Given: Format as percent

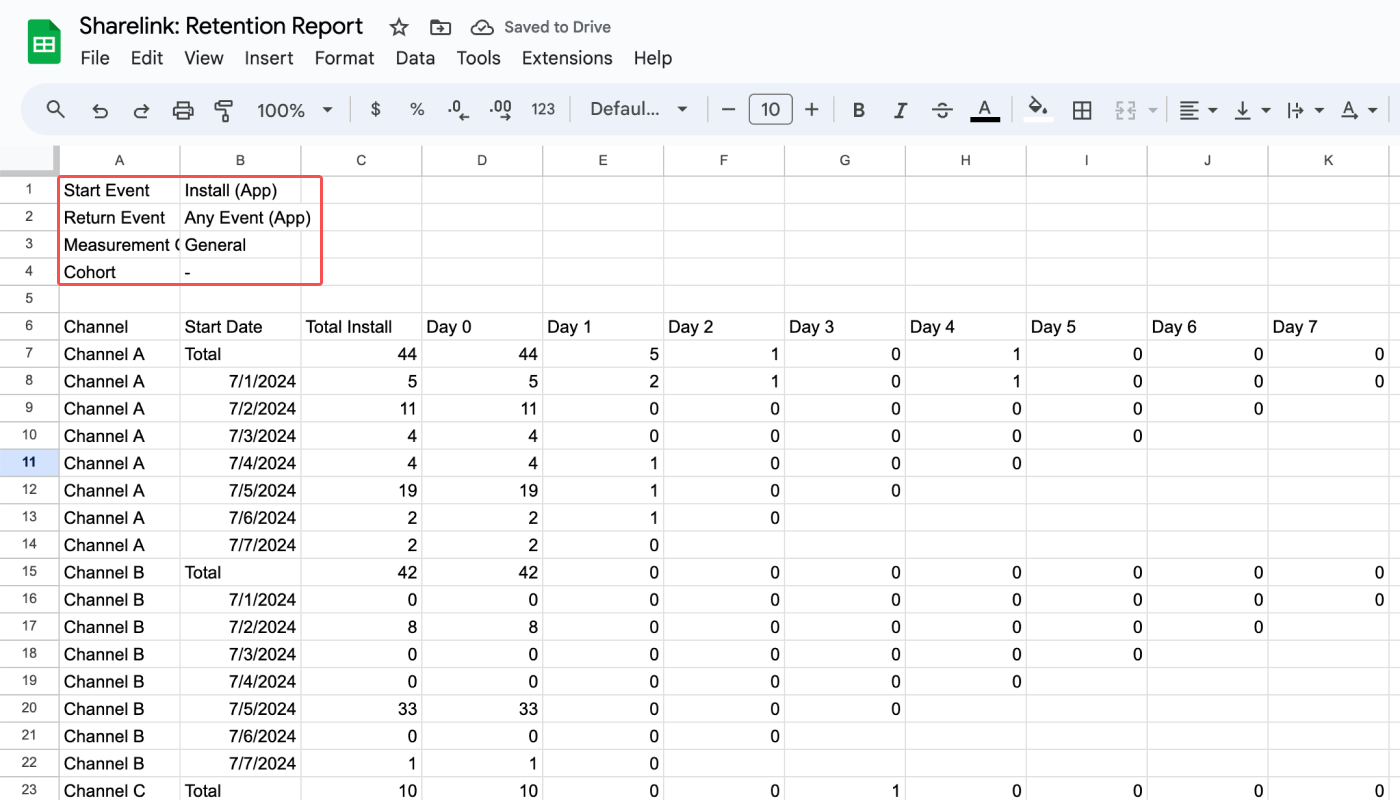Looking at the screenshot, I should pos(417,110).
